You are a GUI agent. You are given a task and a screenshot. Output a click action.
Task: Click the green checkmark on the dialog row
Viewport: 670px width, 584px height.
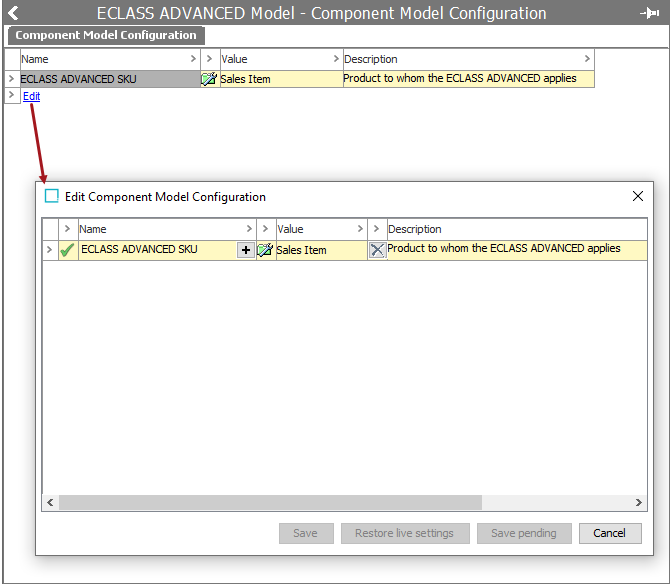(x=68, y=250)
